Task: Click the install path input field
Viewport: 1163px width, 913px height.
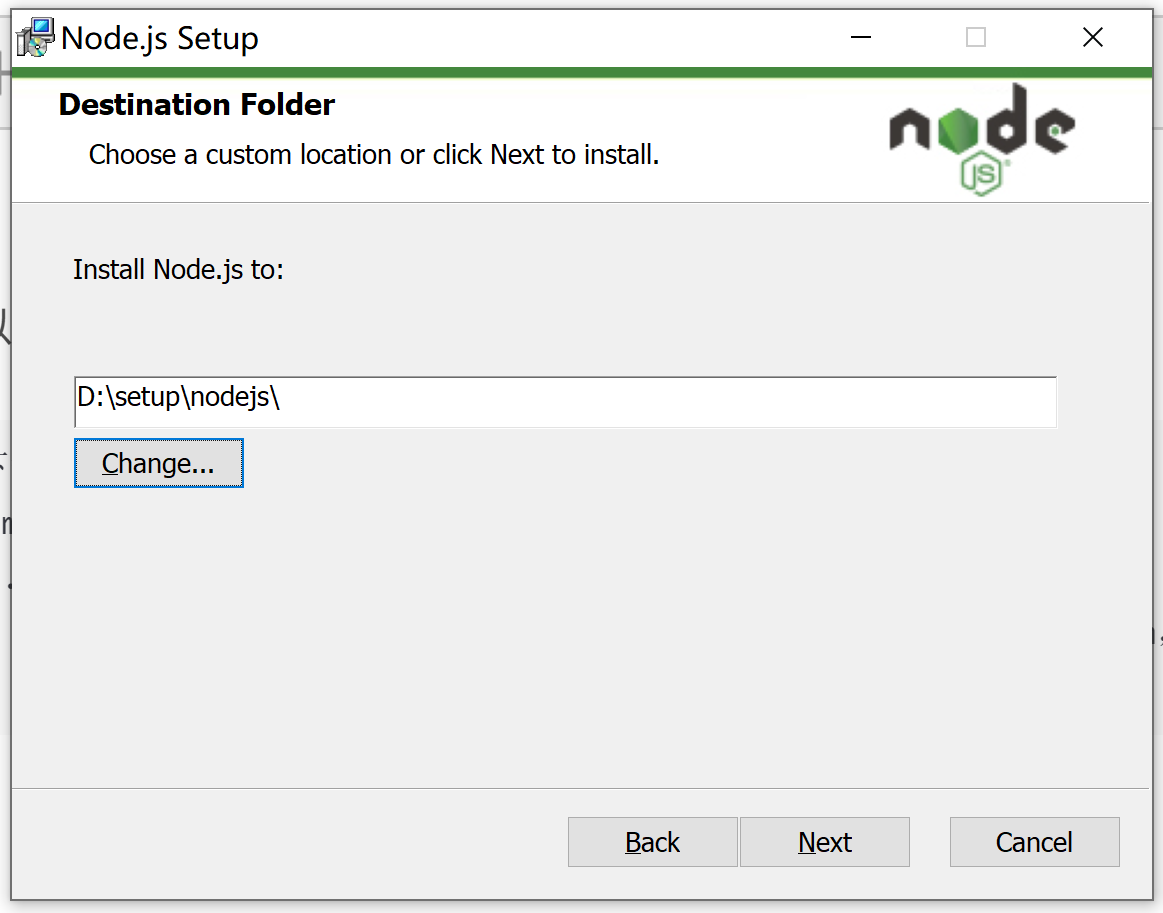Action: (x=565, y=402)
